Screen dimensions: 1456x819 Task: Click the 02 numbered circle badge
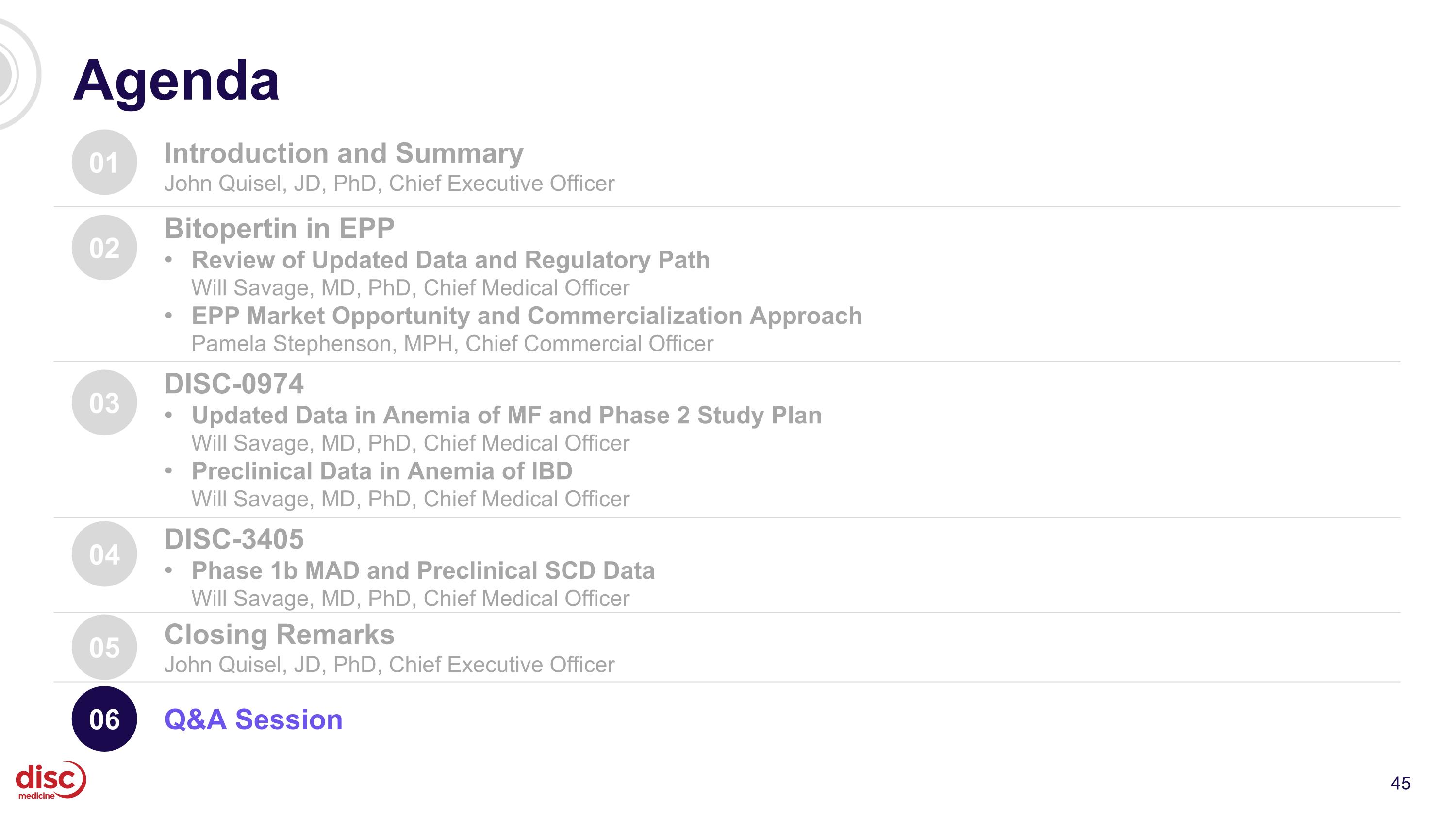point(104,248)
